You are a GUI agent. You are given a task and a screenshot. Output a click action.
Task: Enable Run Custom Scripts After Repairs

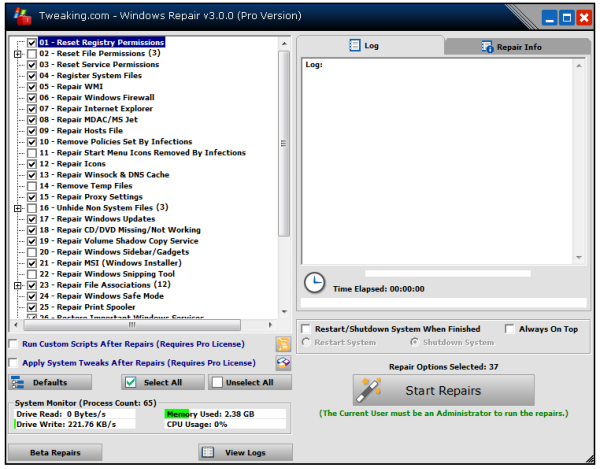pos(13,344)
